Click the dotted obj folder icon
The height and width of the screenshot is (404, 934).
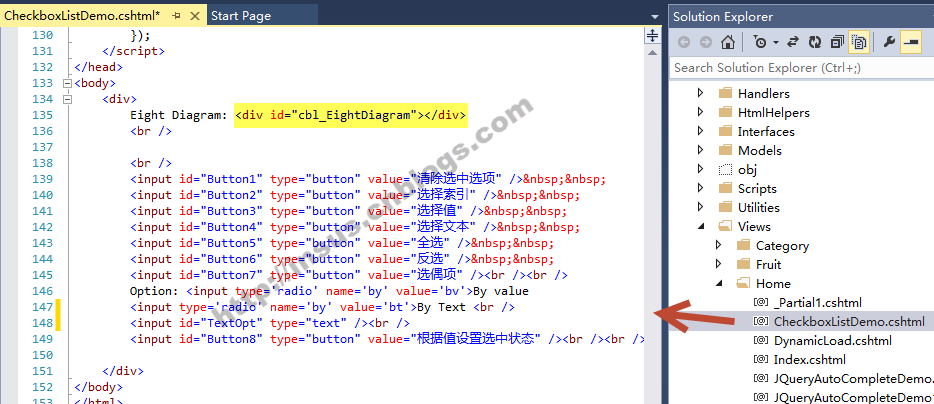pyautogui.click(x=725, y=170)
